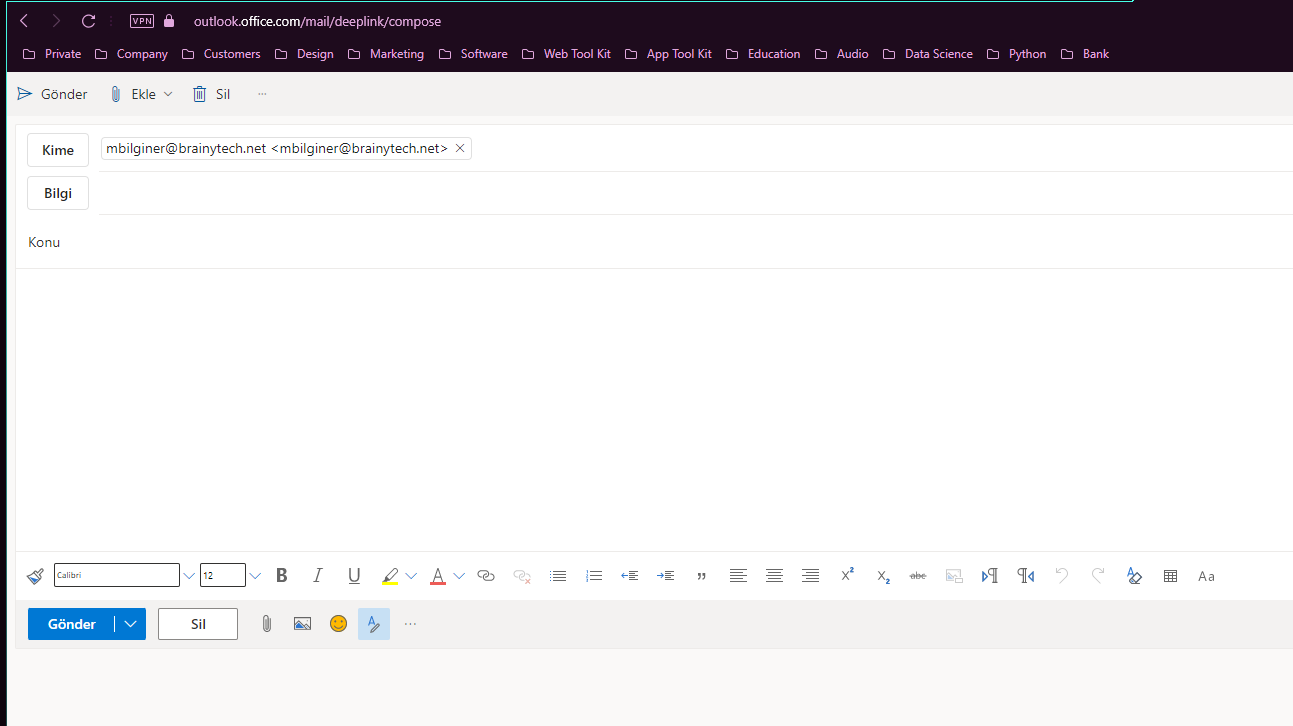Click the Konu subject field

coord(600,242)
